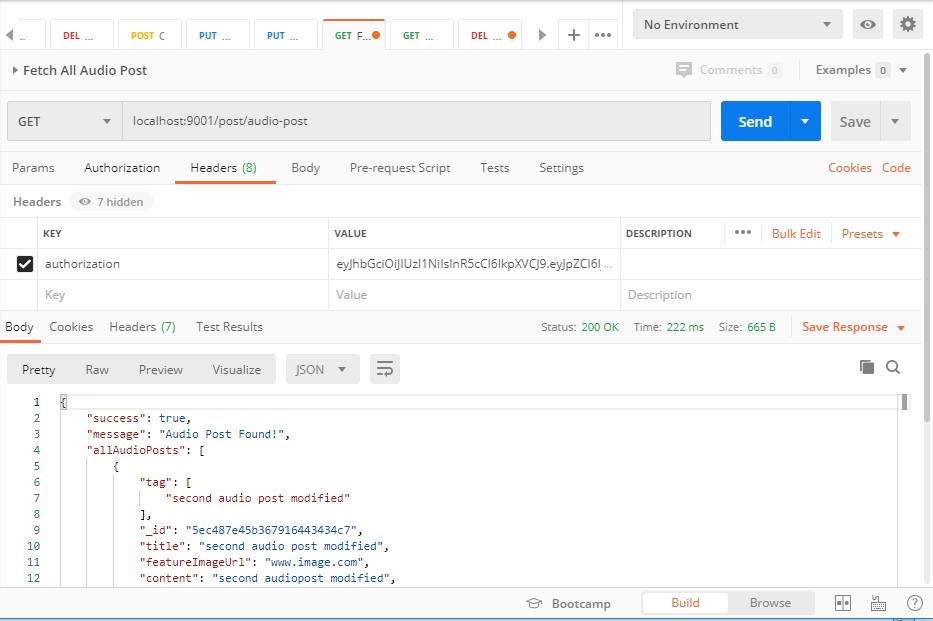Open tab options three-dots menu
This screenshot has width=933, height=621.
coord(602,35)
